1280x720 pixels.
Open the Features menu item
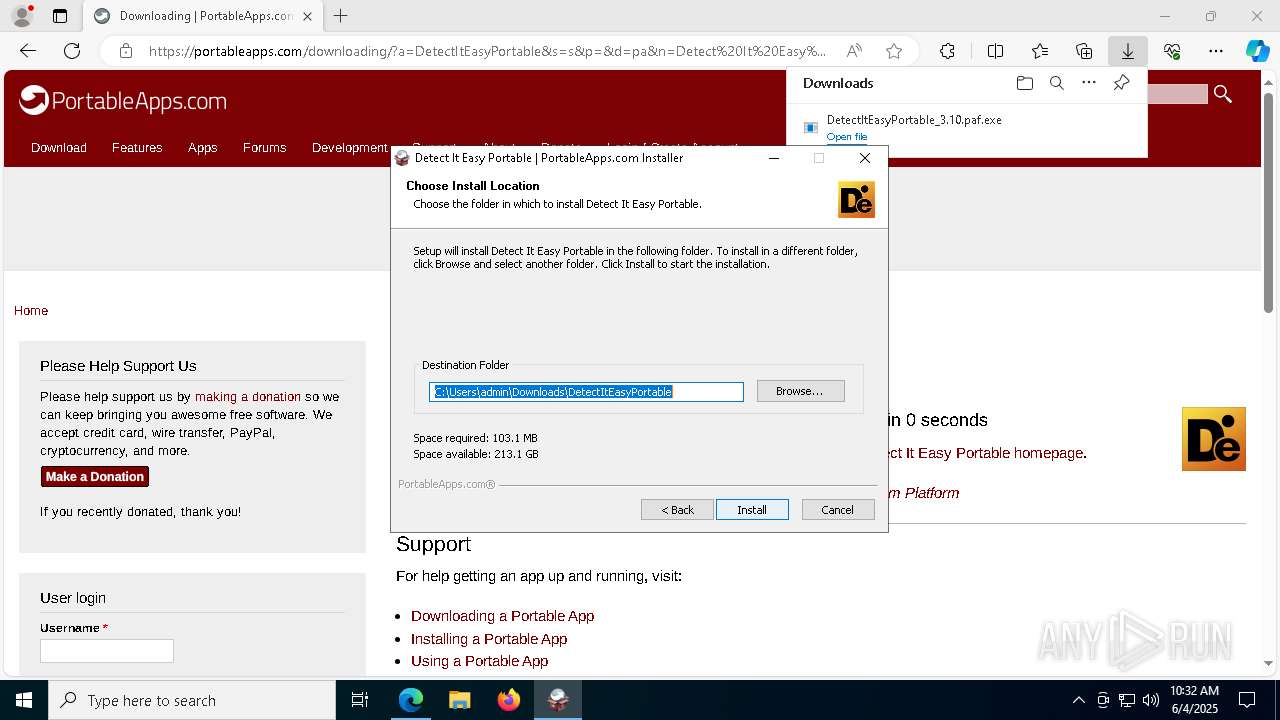[x=137, y=148]
